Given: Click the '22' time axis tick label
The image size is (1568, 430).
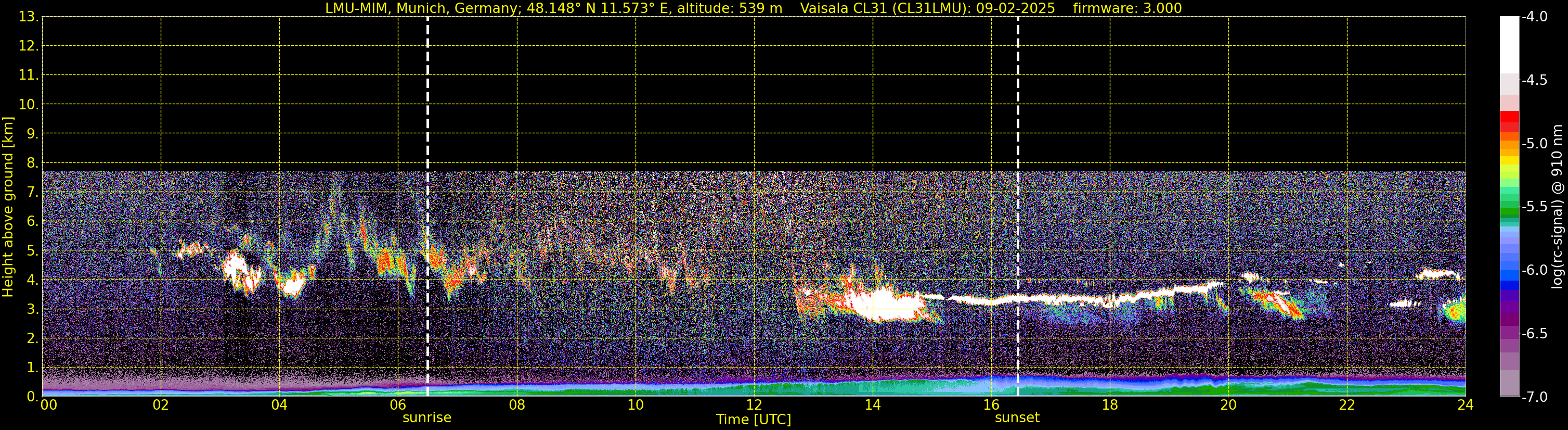Looking at the screenshot, I should coord(1347,405).
